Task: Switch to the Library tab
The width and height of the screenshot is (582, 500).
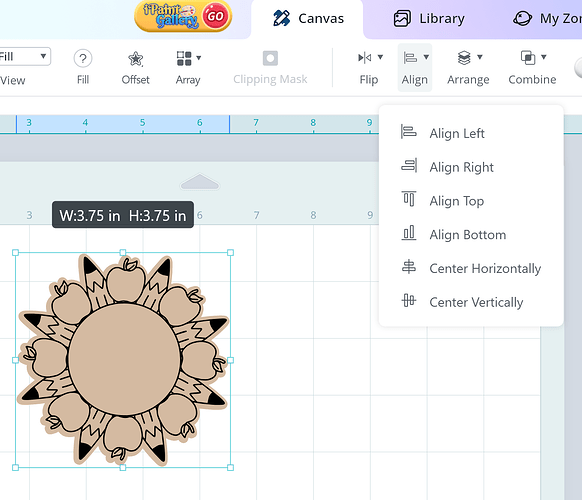Action: point(429,19)
